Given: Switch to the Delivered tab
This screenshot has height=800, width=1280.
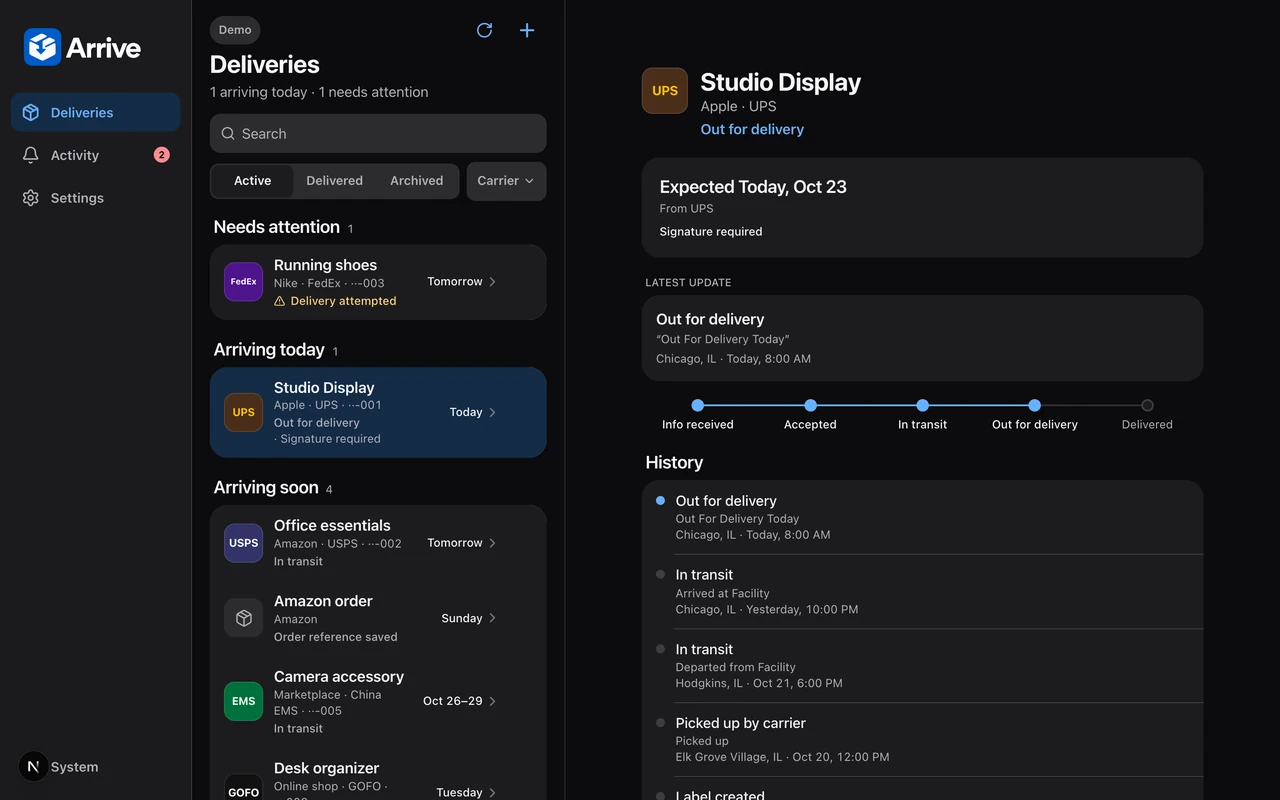Looking at the screenshot, I should [x=334, y=181].
